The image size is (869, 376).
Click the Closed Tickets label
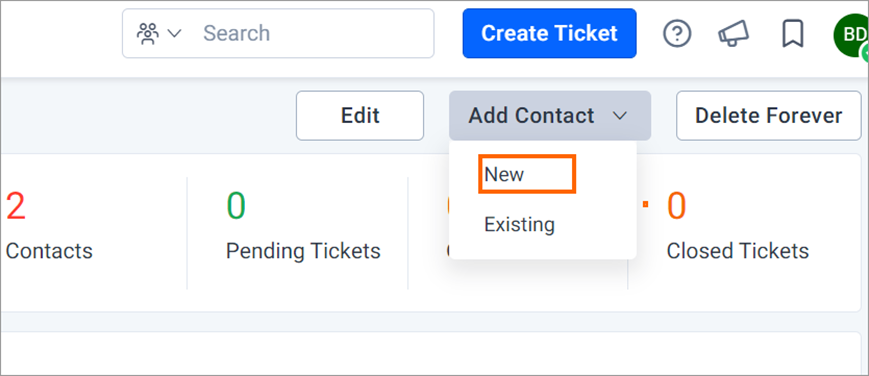[738, 251]
